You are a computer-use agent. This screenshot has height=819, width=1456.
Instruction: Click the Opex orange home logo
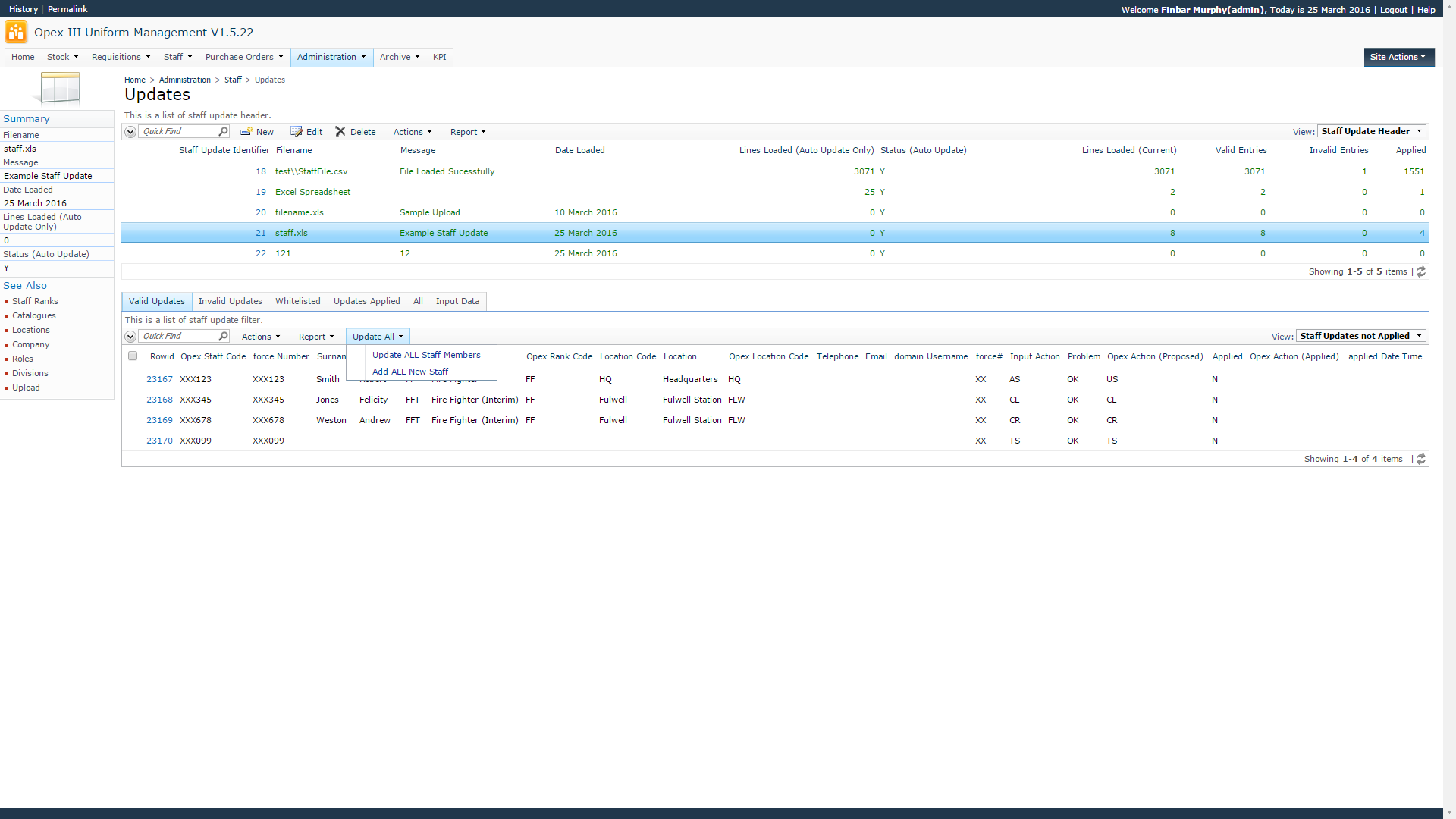pos(16,33)
